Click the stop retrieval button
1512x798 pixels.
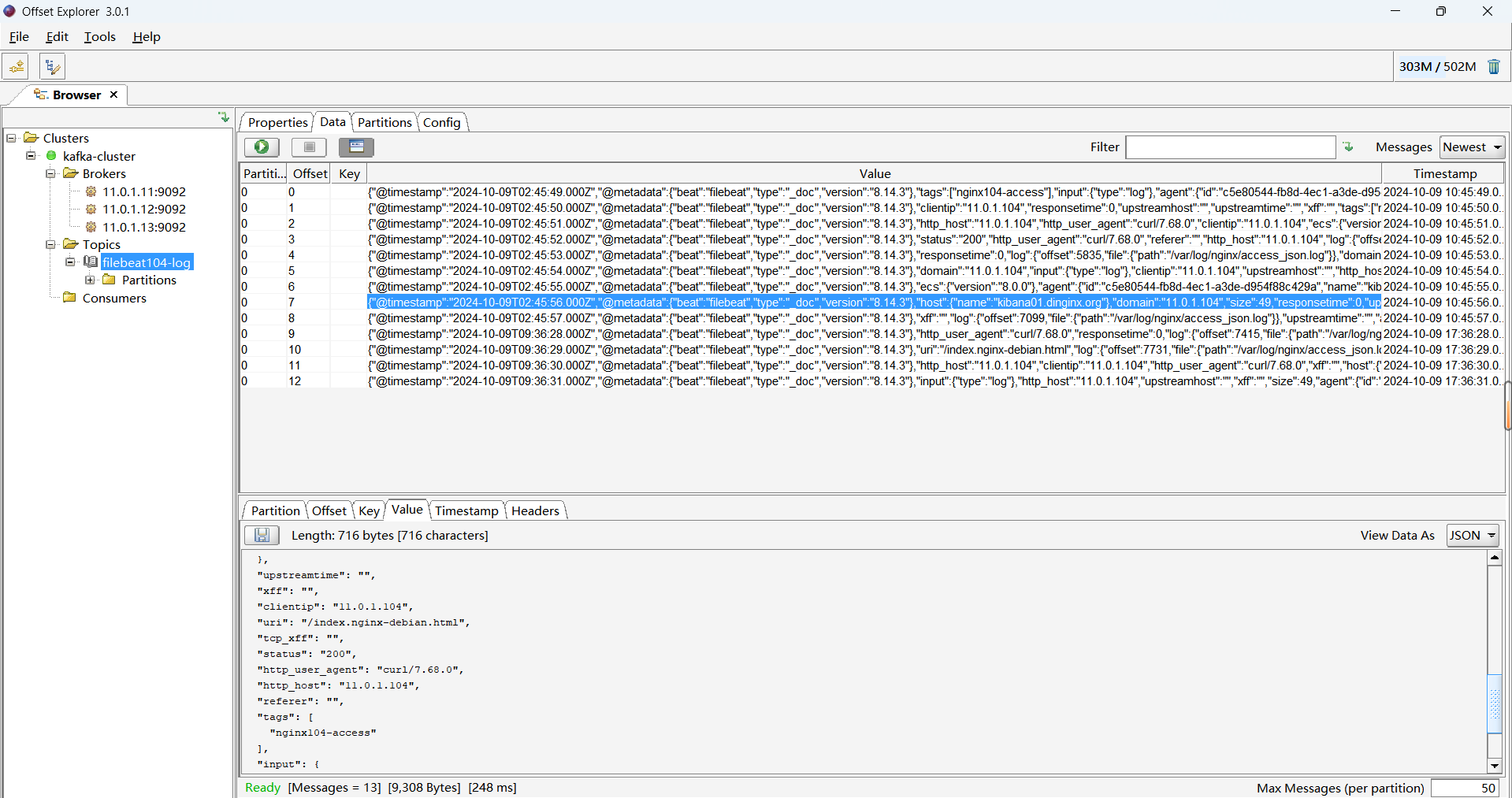point(309,147)
